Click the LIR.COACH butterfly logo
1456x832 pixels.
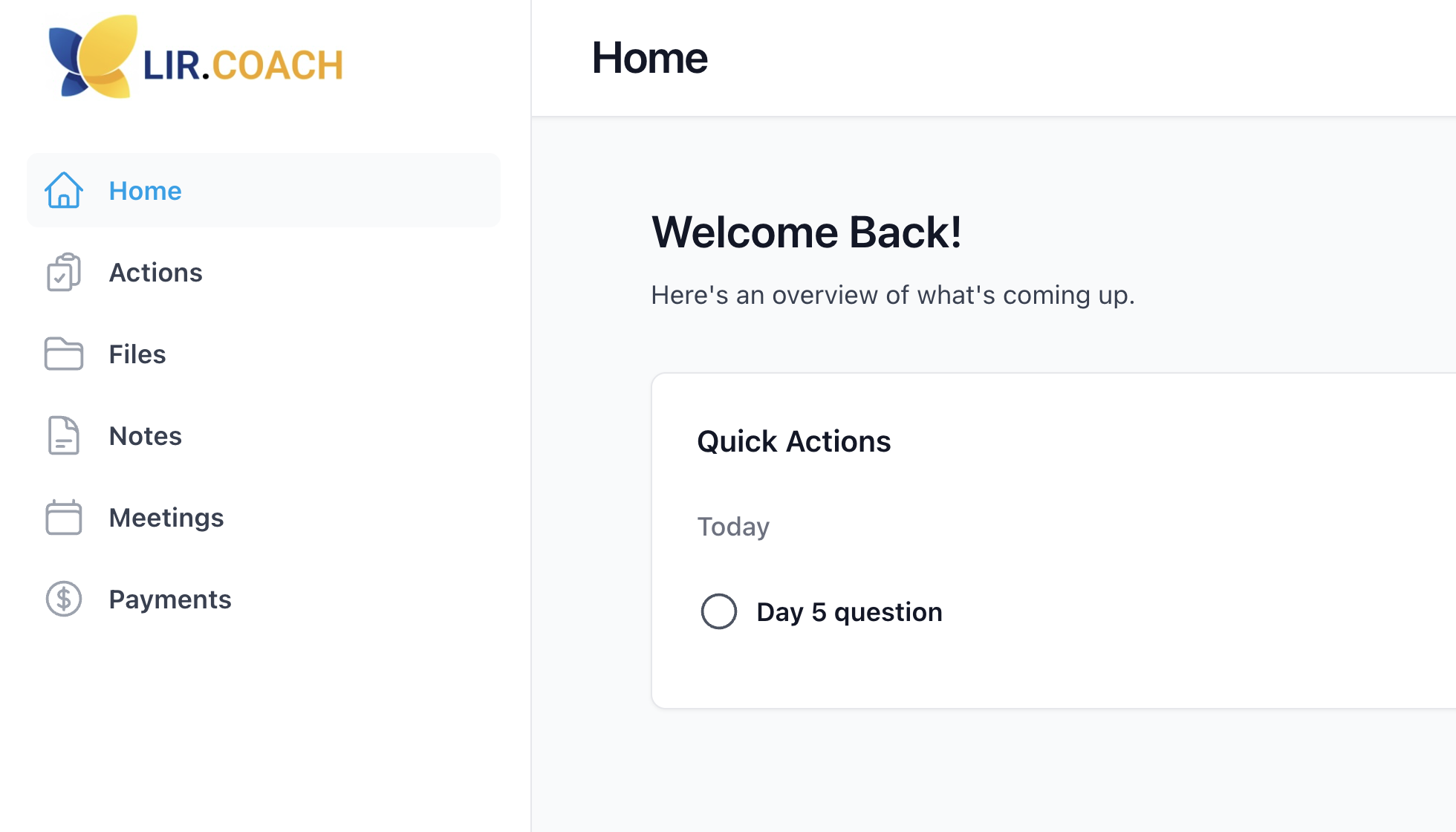[93, 57]
